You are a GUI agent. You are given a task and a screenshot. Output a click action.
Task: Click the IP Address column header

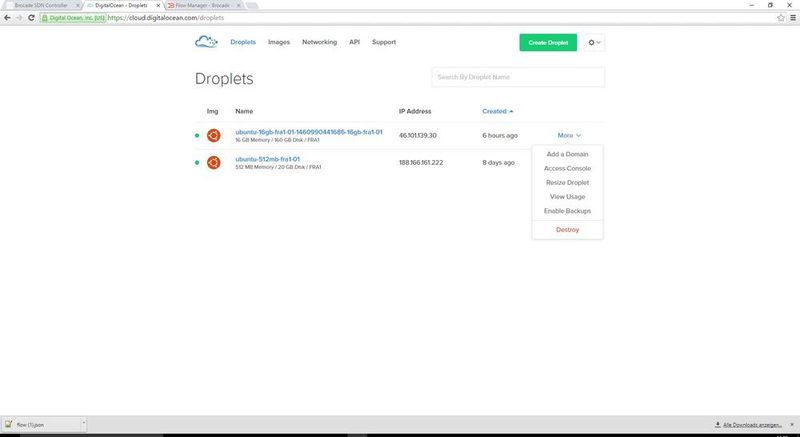415,111
